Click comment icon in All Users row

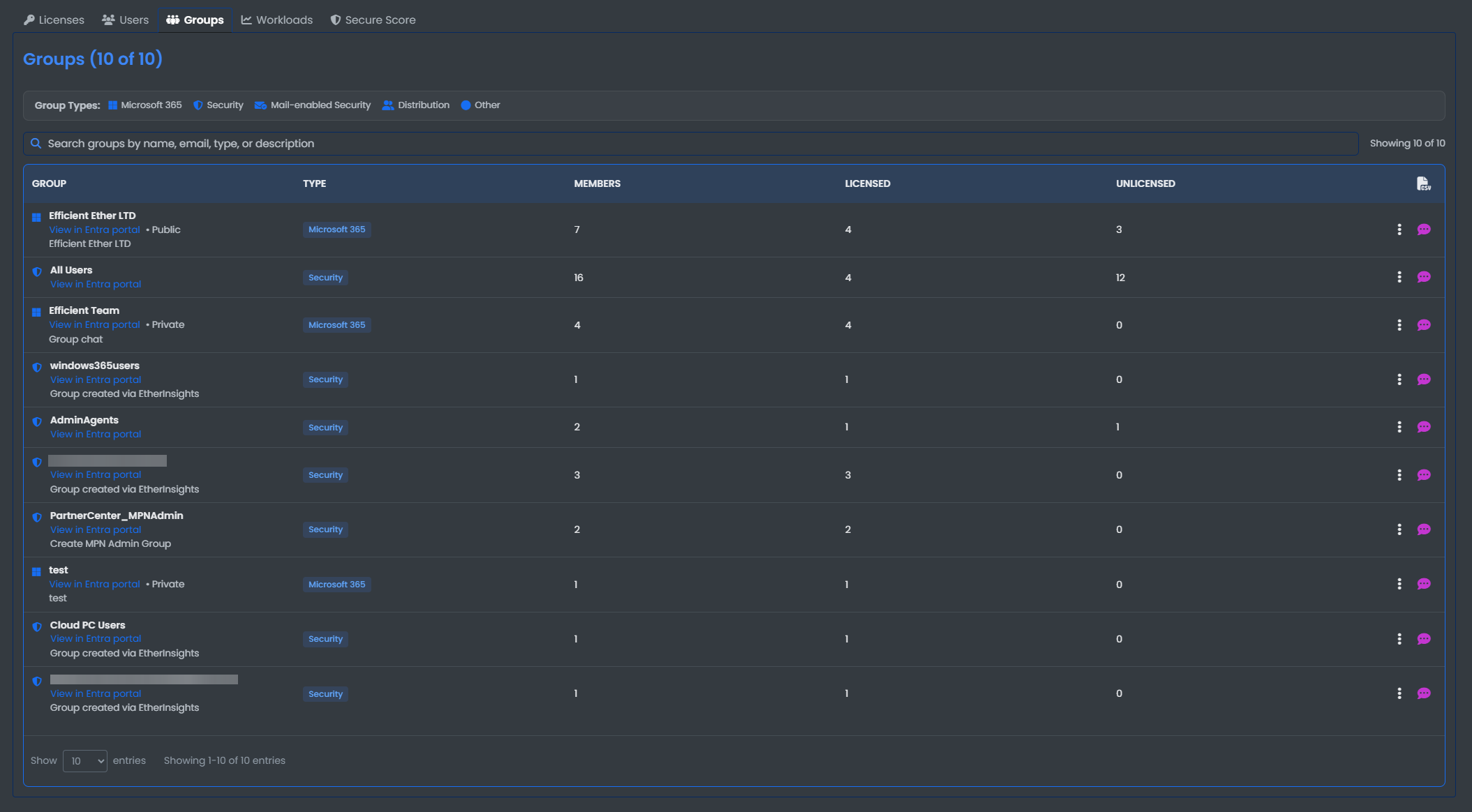tap(1424, 277)
